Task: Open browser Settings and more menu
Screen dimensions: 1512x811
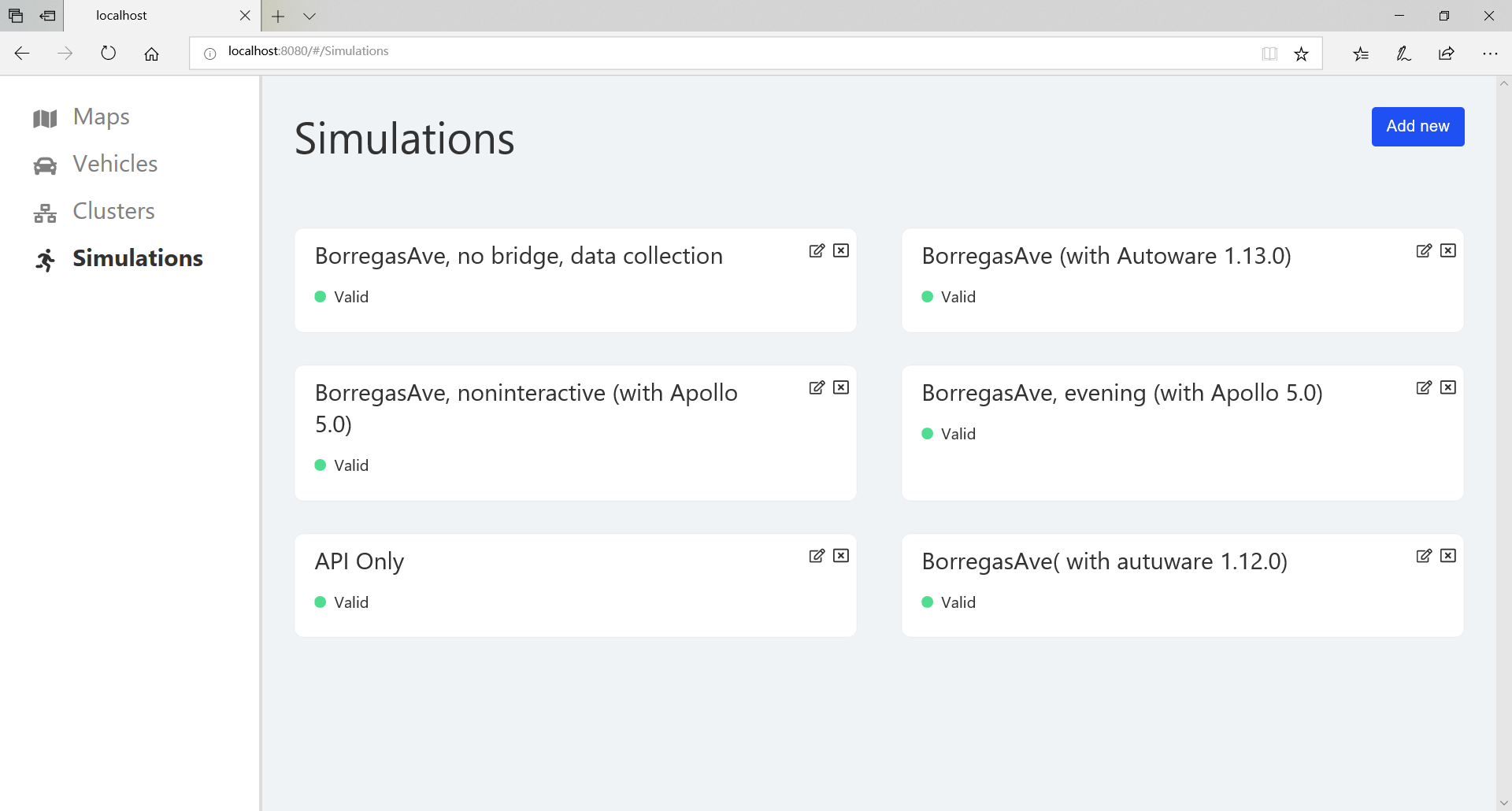Action: [x=1489, y=54]
